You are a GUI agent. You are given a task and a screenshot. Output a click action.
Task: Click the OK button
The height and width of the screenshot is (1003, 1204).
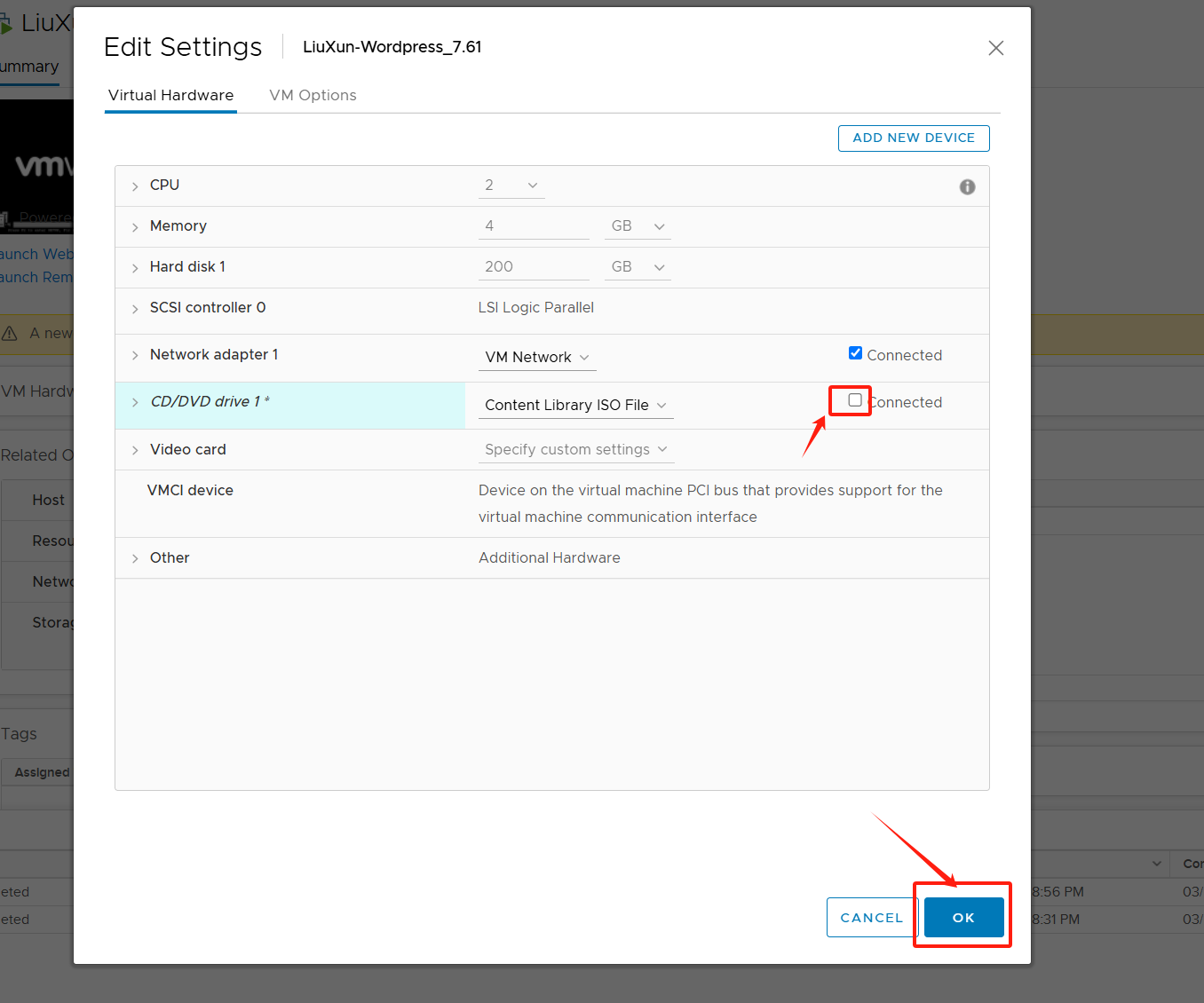tap(963, 918)
